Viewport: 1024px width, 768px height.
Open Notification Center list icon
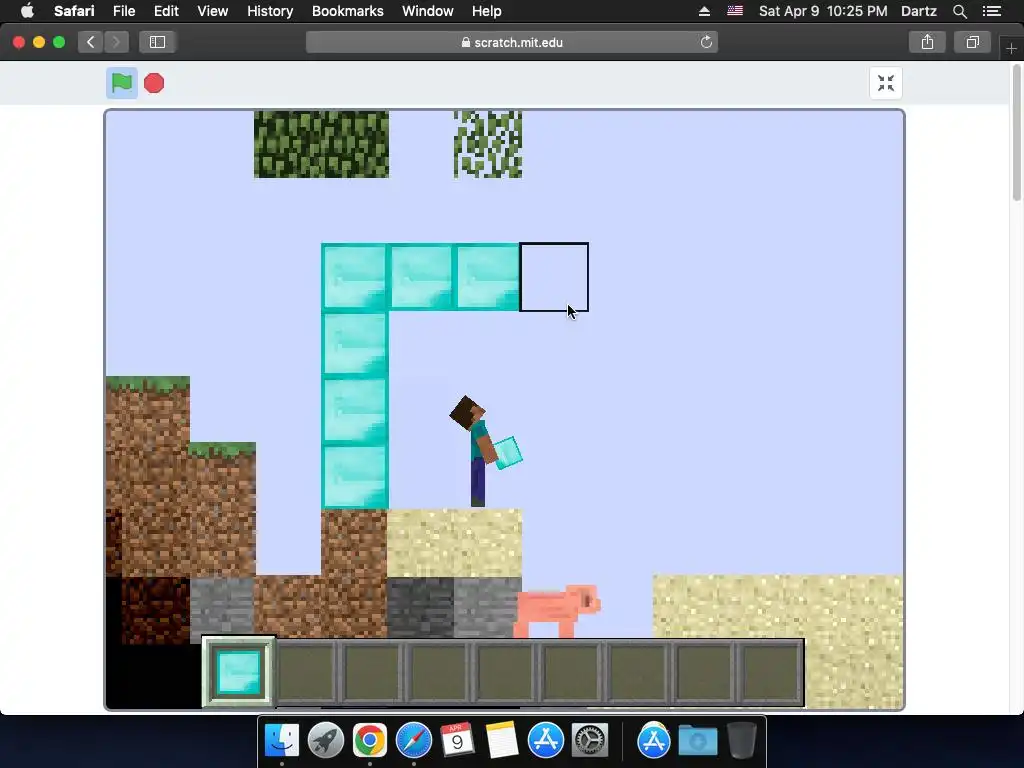pos(991,11)
